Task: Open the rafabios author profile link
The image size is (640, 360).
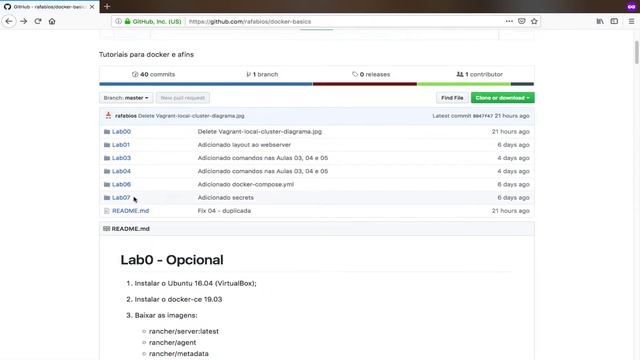Action: coord(126,116)
